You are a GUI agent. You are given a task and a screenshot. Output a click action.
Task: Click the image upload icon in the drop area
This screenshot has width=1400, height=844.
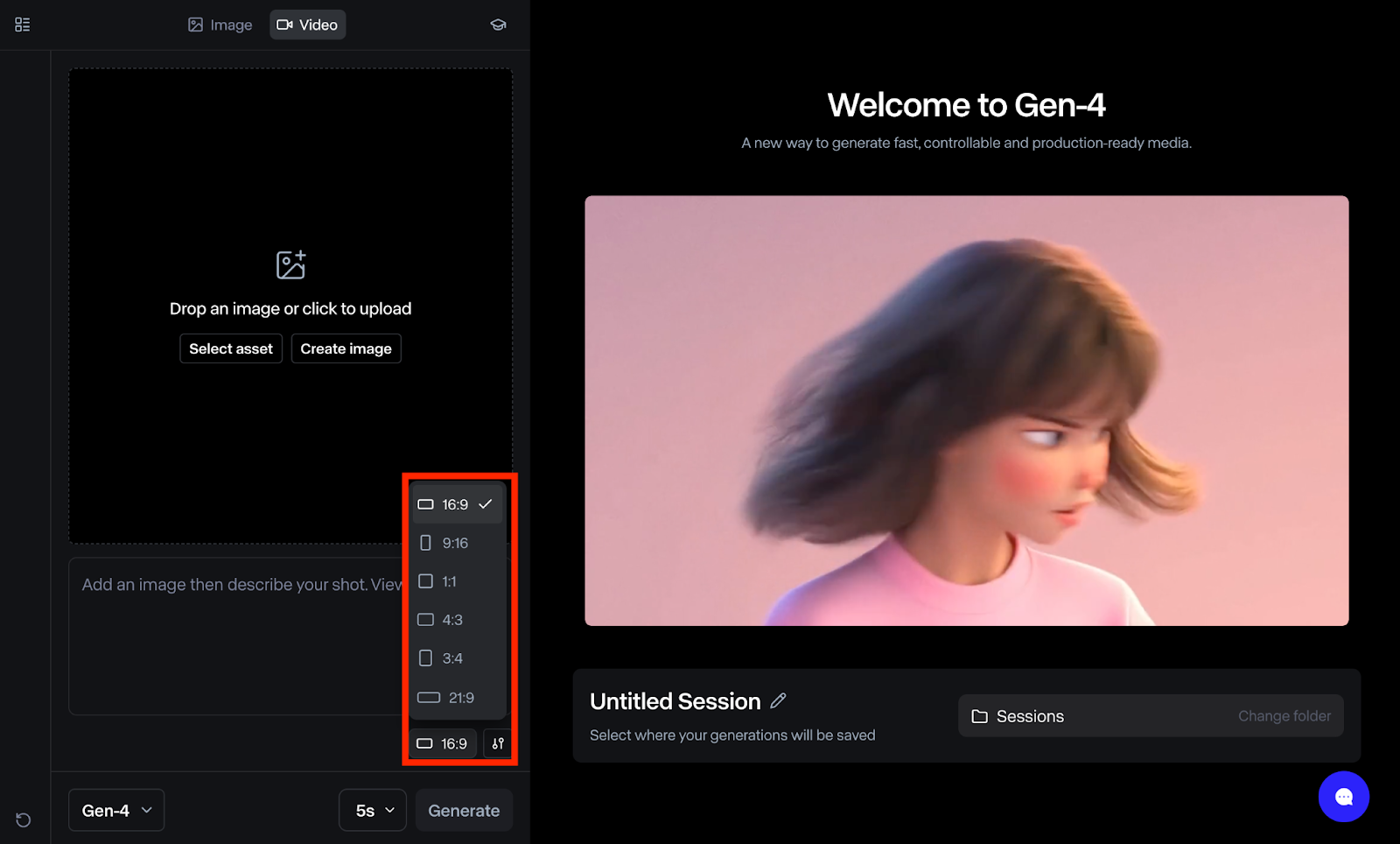[290, 264]
